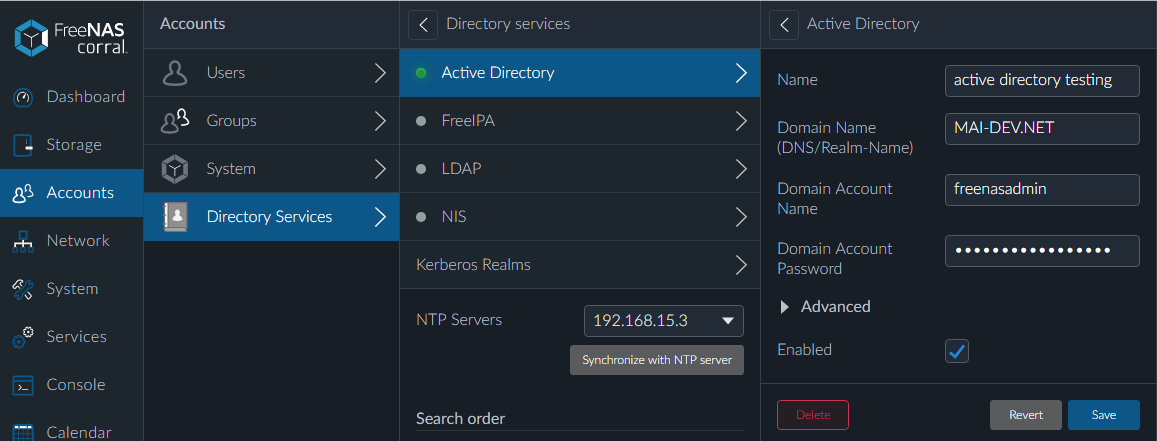This screenshot has height=441, width=1157.
Task: Click Synchronize with NTP server button
Action: tap(657, 361)
